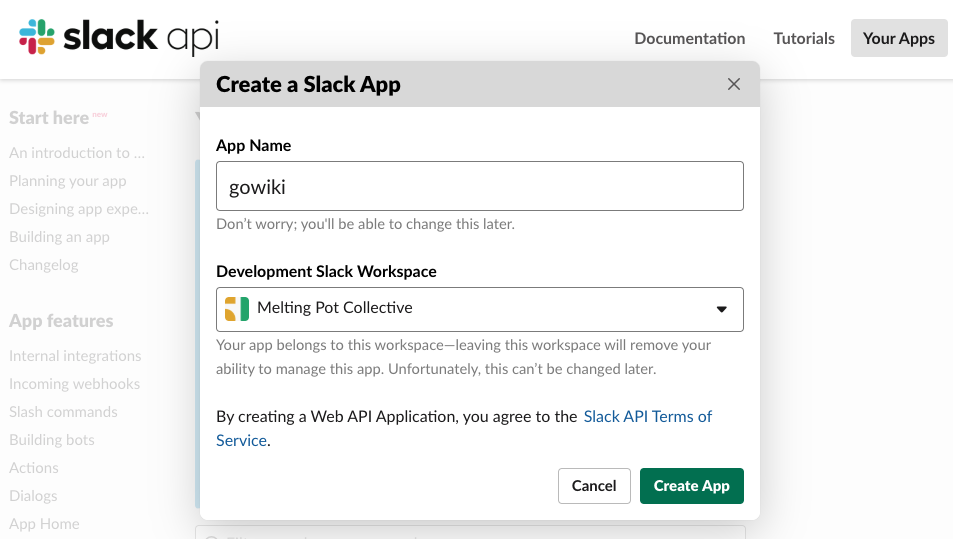Open the Changelog sidebar link
This screenshot has height=539, width=953.
44,265
